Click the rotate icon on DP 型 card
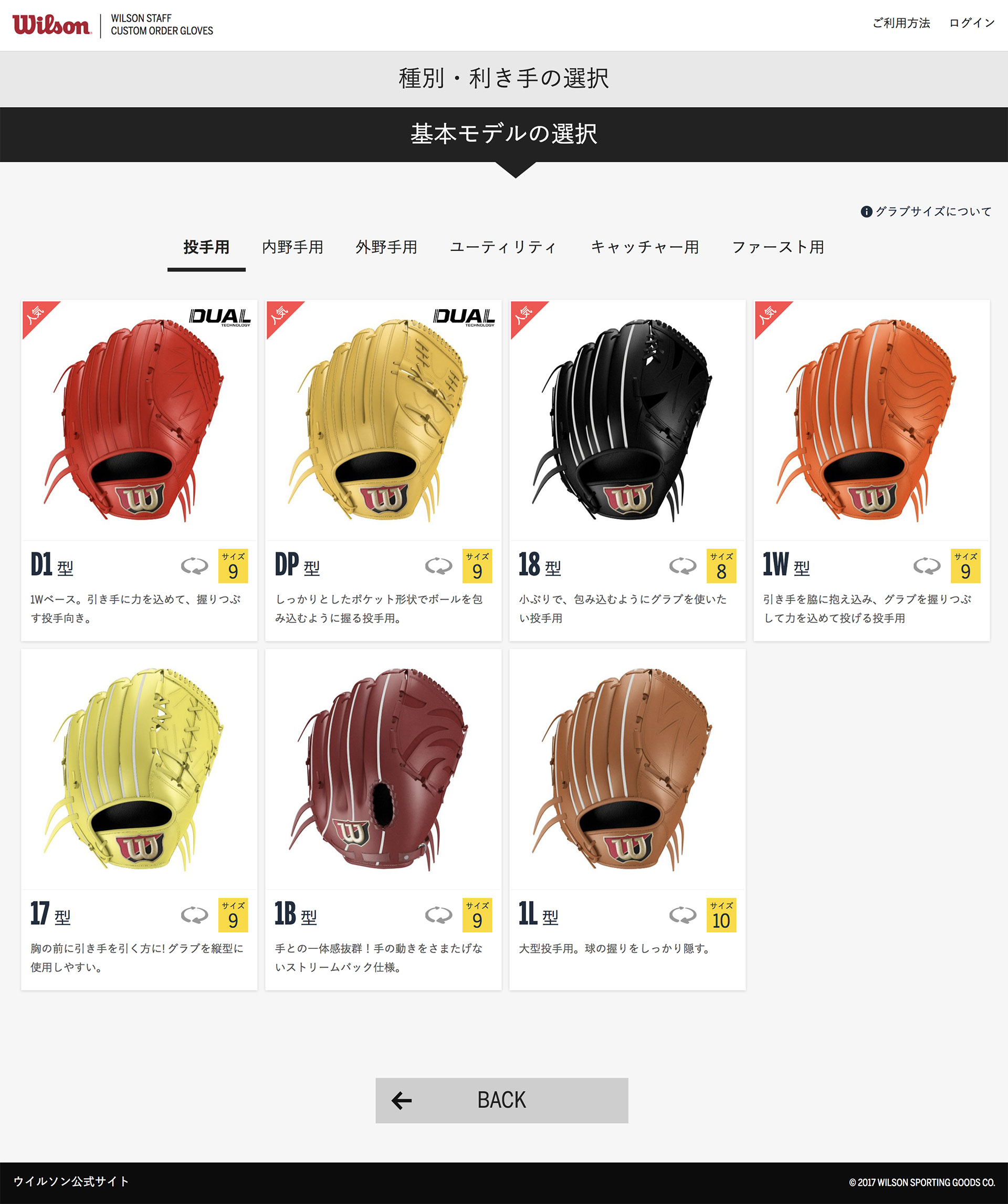This screenshot has height=1204, width=1008. pyautogui.click(x=438, y=566)
